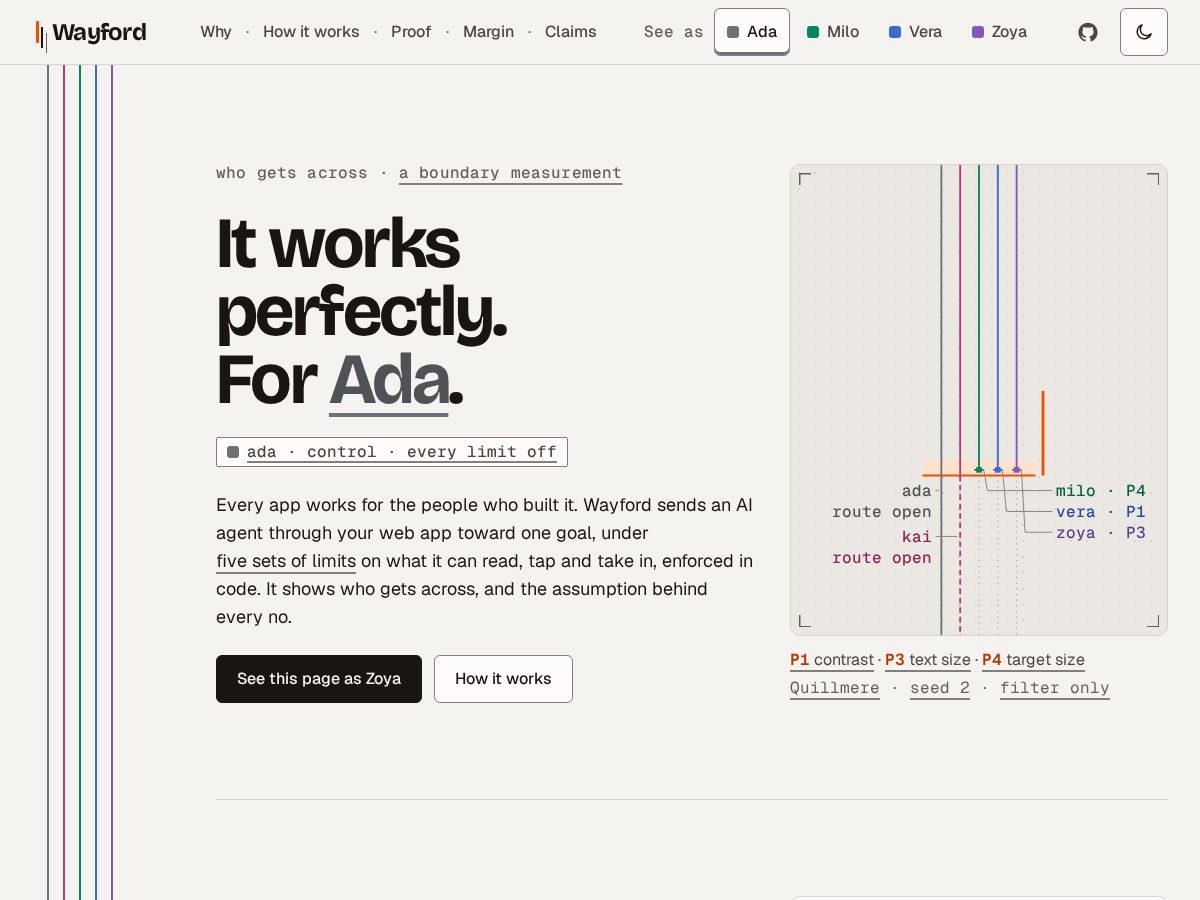Click the gray square swatch in the ada badge
Image resolution: width=1200 pixels, height=900 pixels.
[233, 452]
